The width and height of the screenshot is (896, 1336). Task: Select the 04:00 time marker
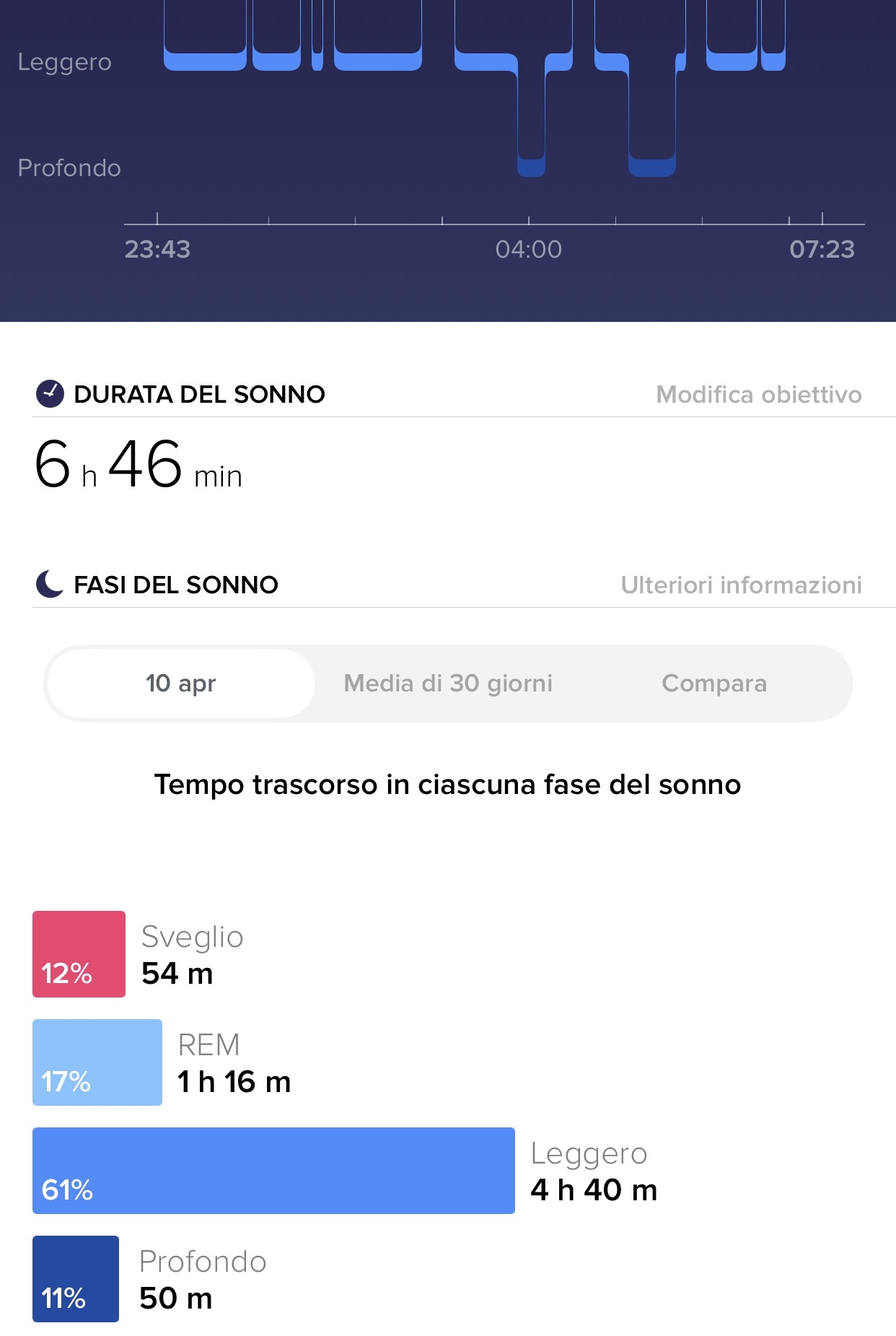pos(529,250)
